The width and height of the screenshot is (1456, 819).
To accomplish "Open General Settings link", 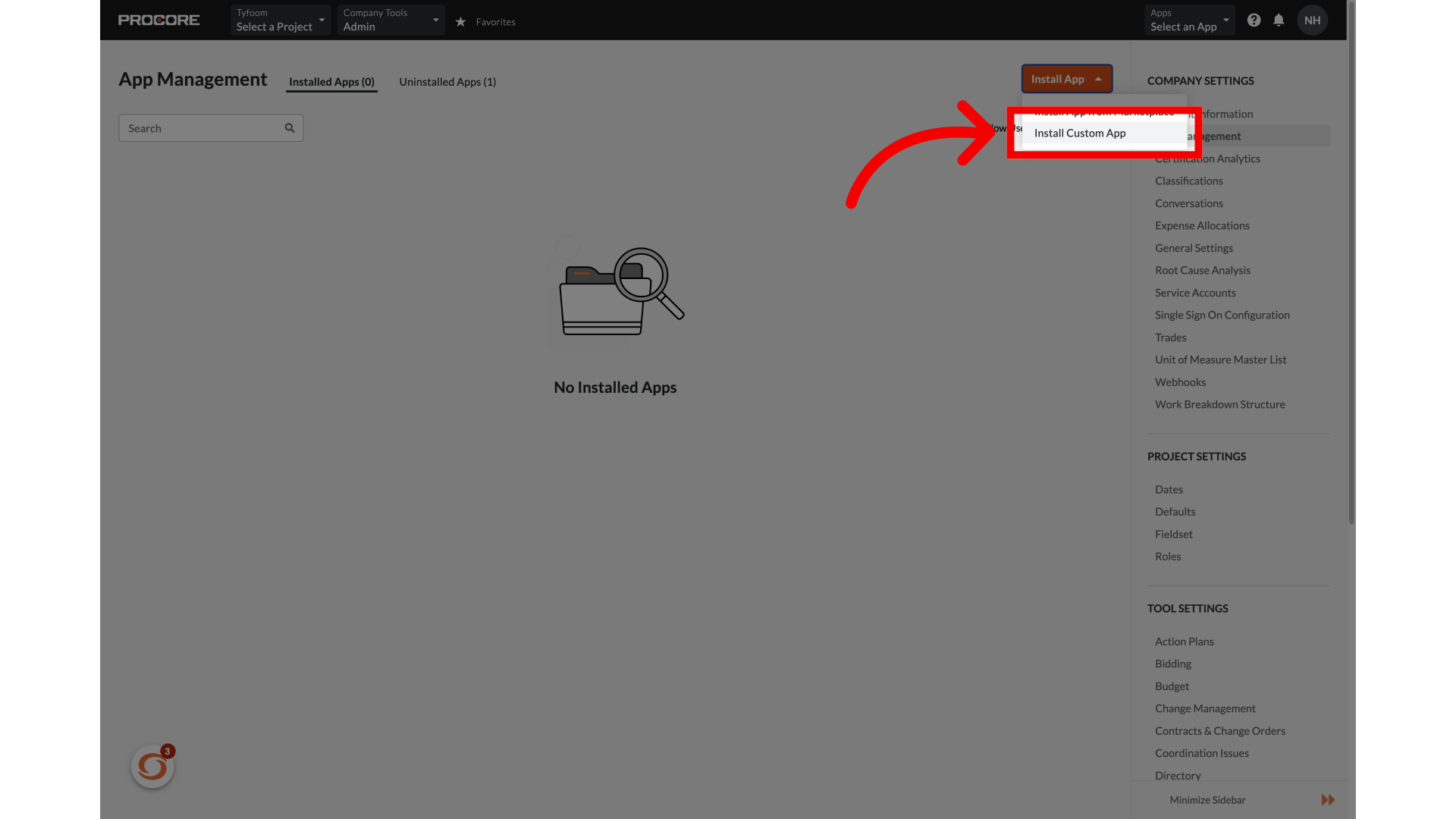I will coord(1194,248).
